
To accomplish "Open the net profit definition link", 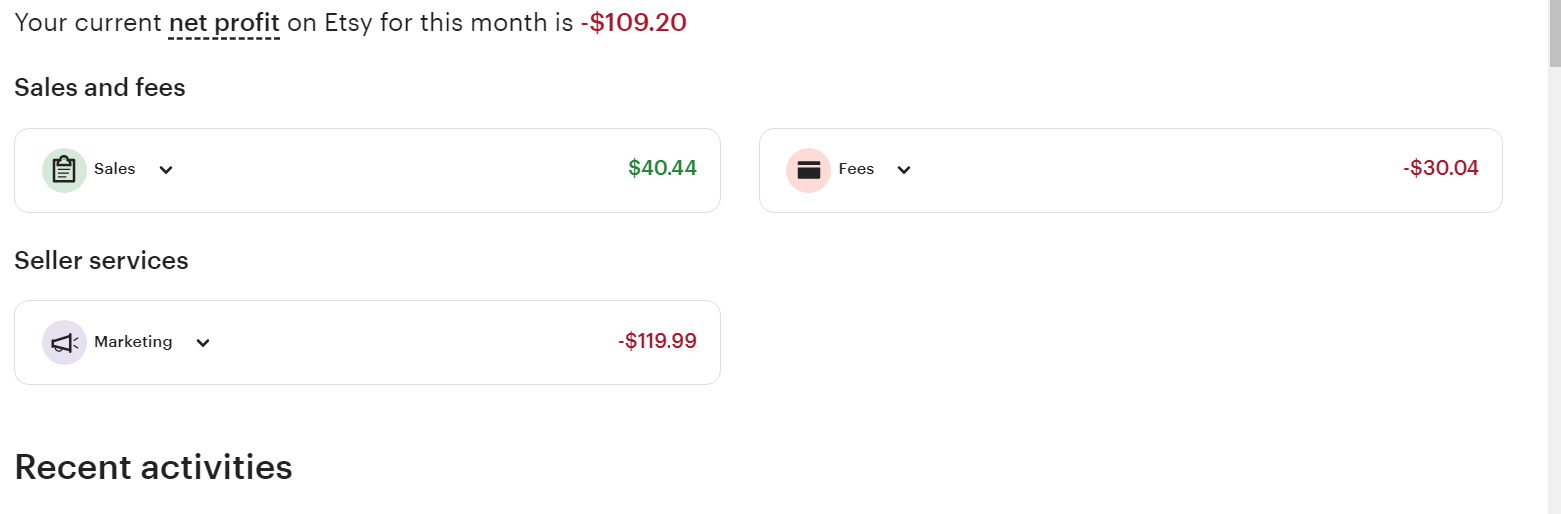I will (224, 23).
